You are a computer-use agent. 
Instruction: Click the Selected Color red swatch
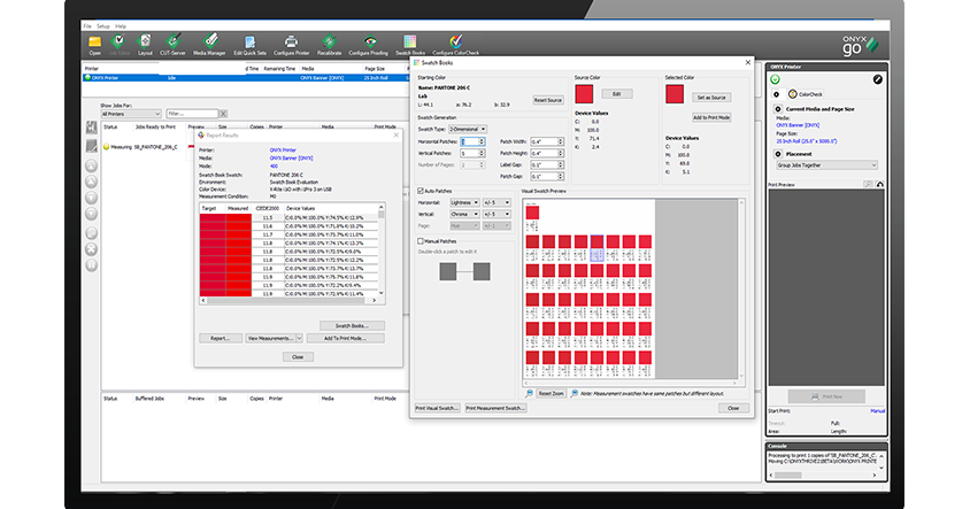pyautogui.click(x=675, y=94)
